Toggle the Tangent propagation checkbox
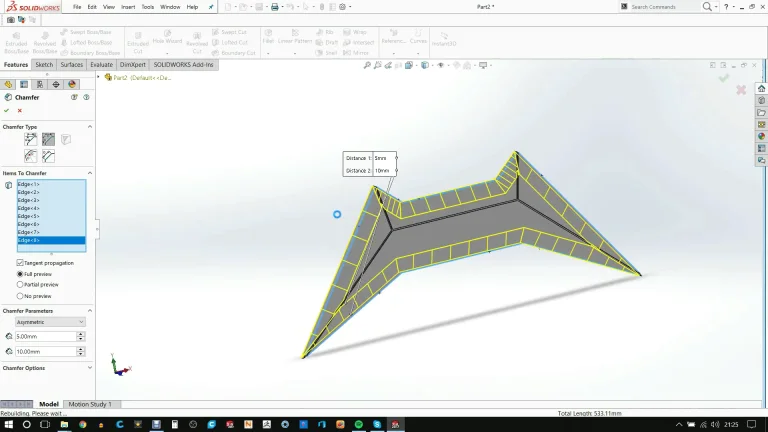Image resolution: width=768 pixels, height=432 pixels. click(x=20, y=262)
